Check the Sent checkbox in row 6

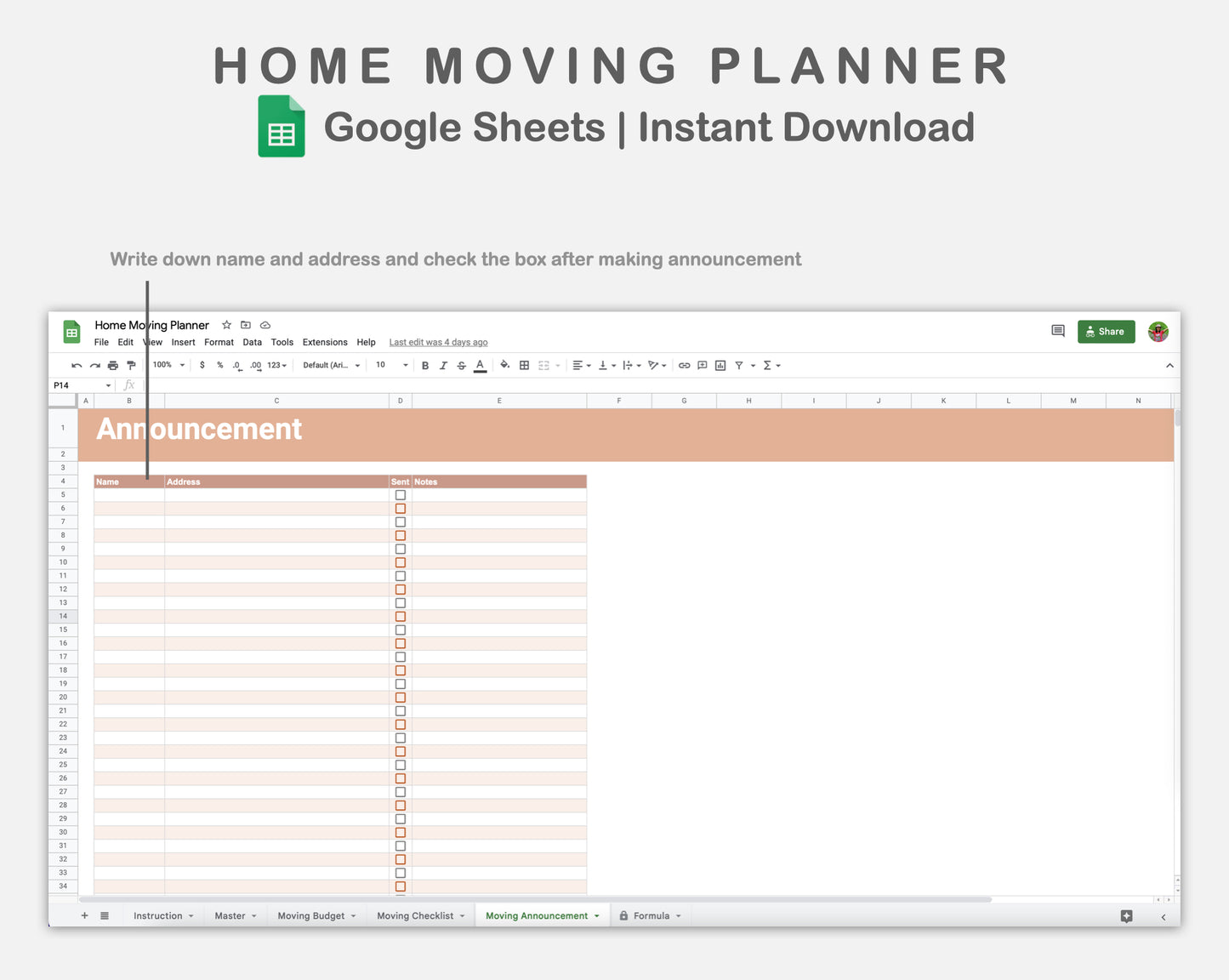coord(401,508)
